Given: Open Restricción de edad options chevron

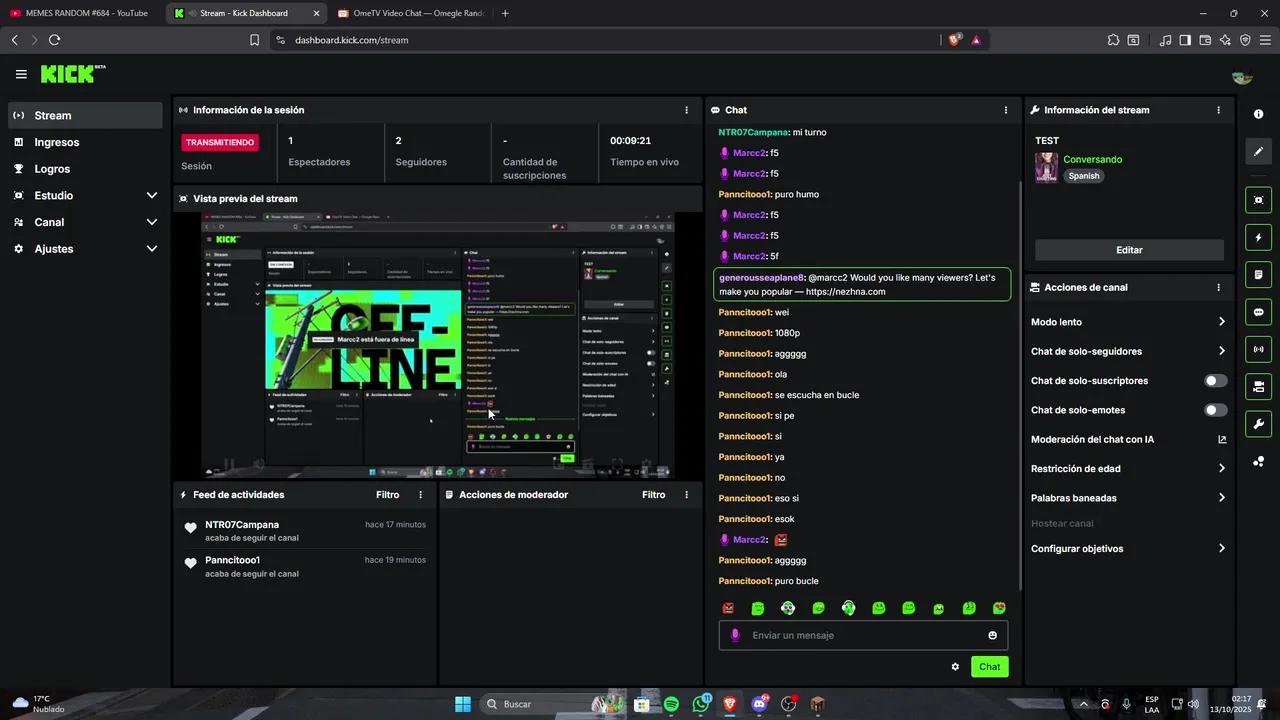Looking at the screenshot, I should tap(1221, 468).
